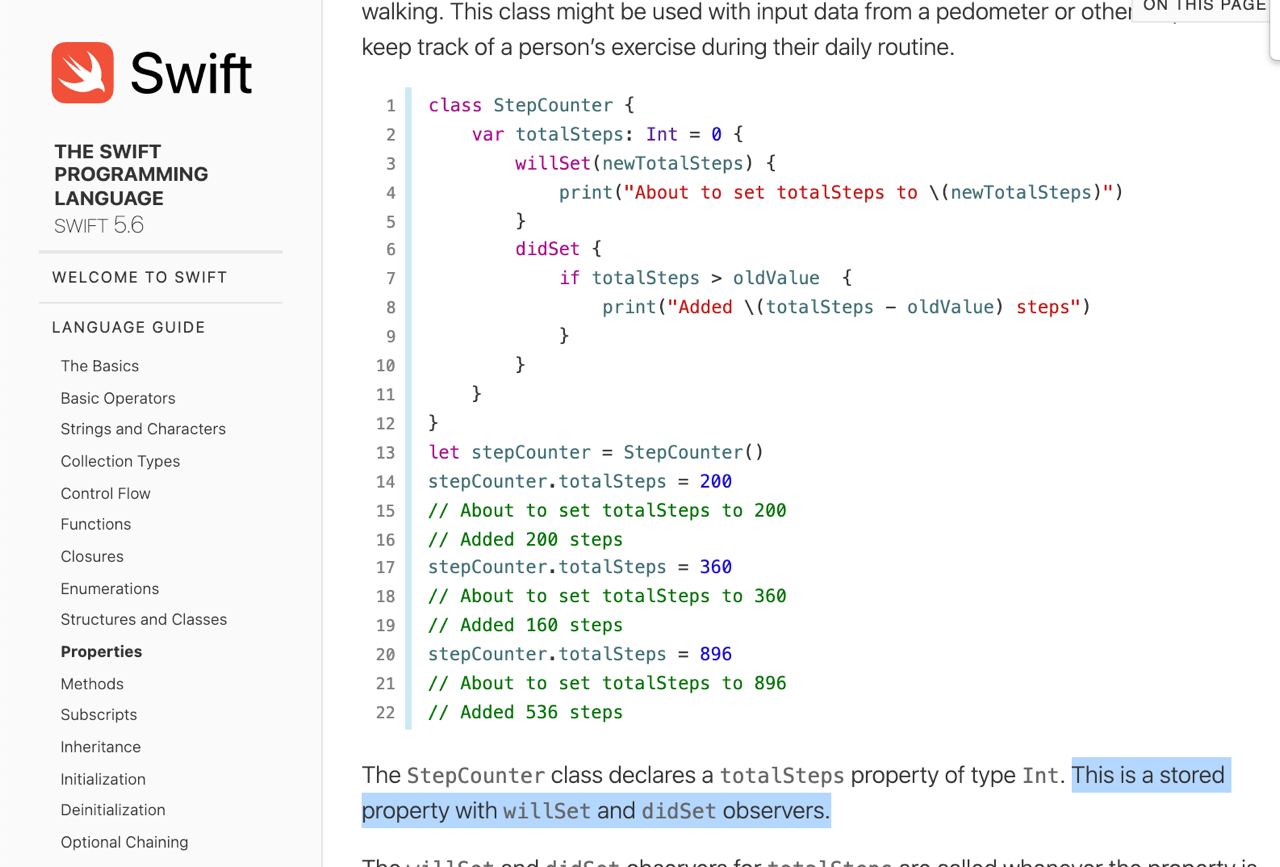The image size is (1280, 867).
Task: Click comment 'About to set totalSteps to 200'
Action: pos(607,510)
